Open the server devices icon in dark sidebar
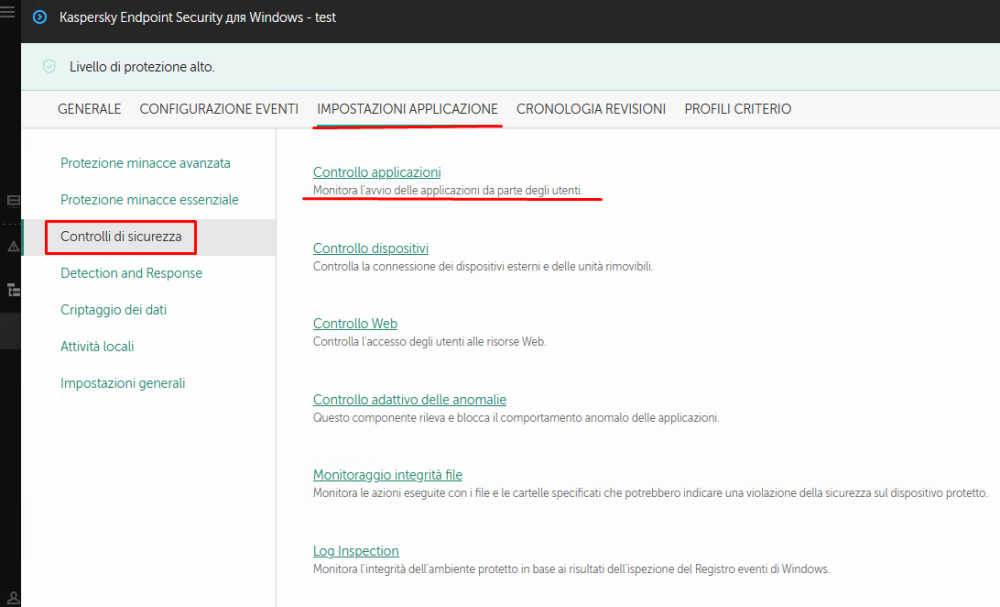This screenshot has height=607, width=1000. tap(13, 201)
